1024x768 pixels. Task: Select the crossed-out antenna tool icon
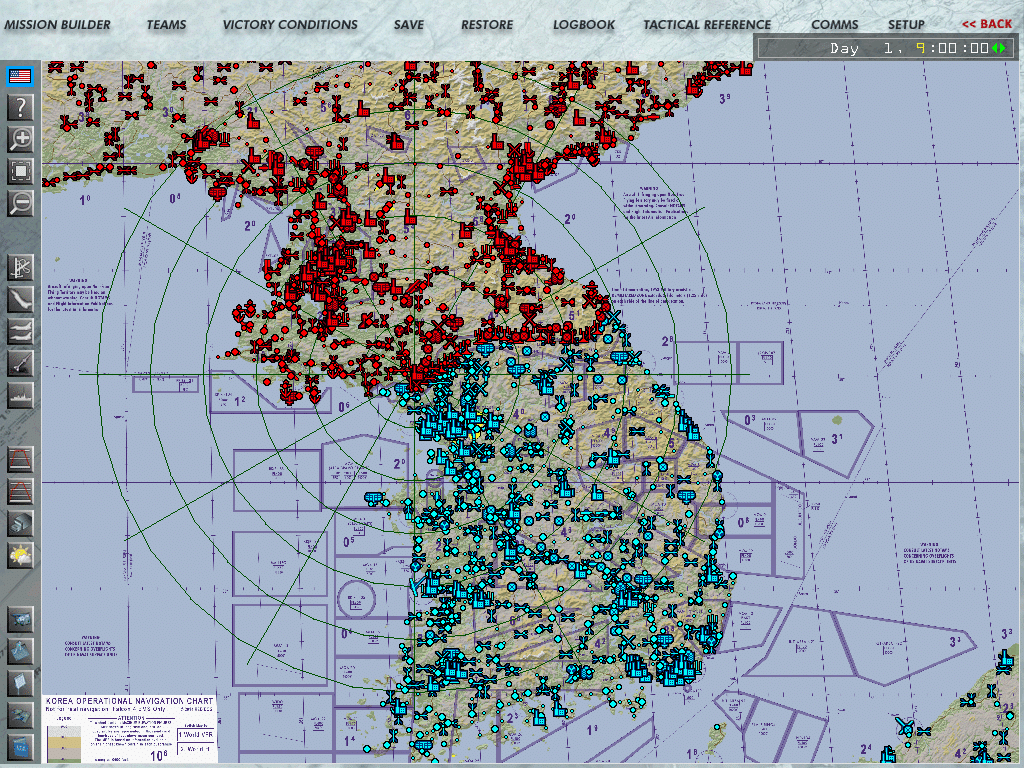click(x=20, y=267)
